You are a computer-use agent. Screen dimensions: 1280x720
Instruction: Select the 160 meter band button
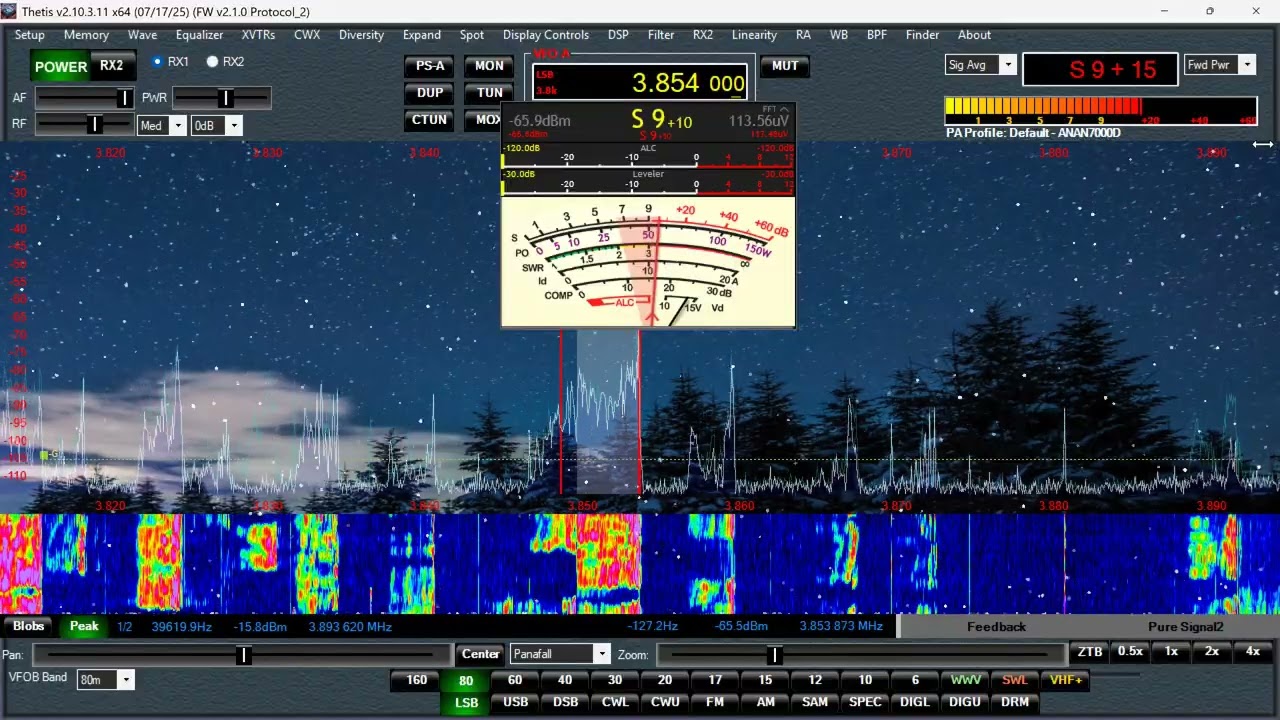(x=416, y=680)
